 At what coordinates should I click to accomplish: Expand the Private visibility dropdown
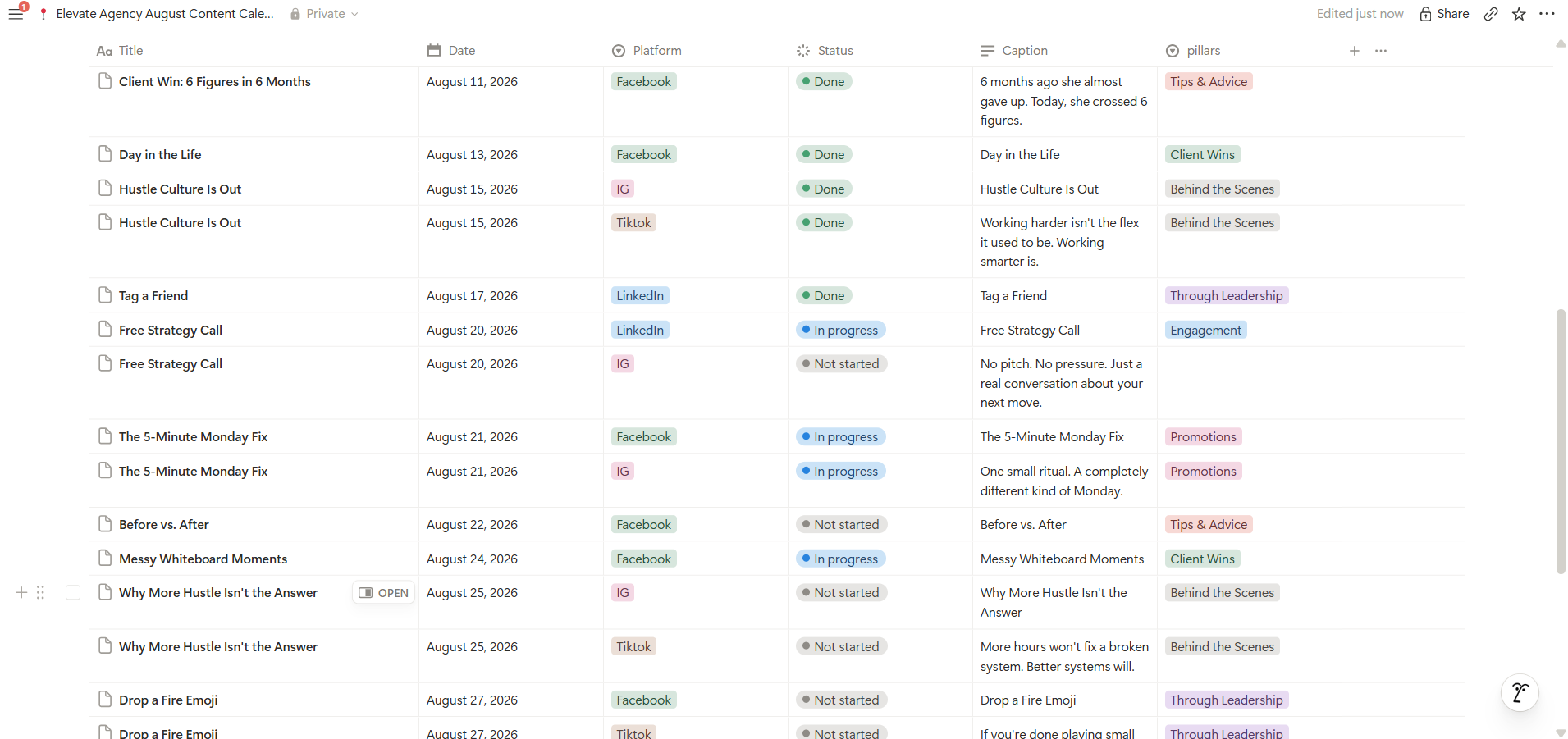325,14
